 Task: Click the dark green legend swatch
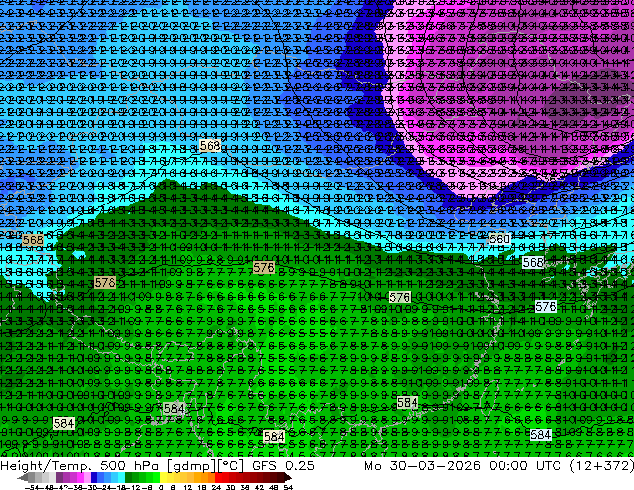129,477
